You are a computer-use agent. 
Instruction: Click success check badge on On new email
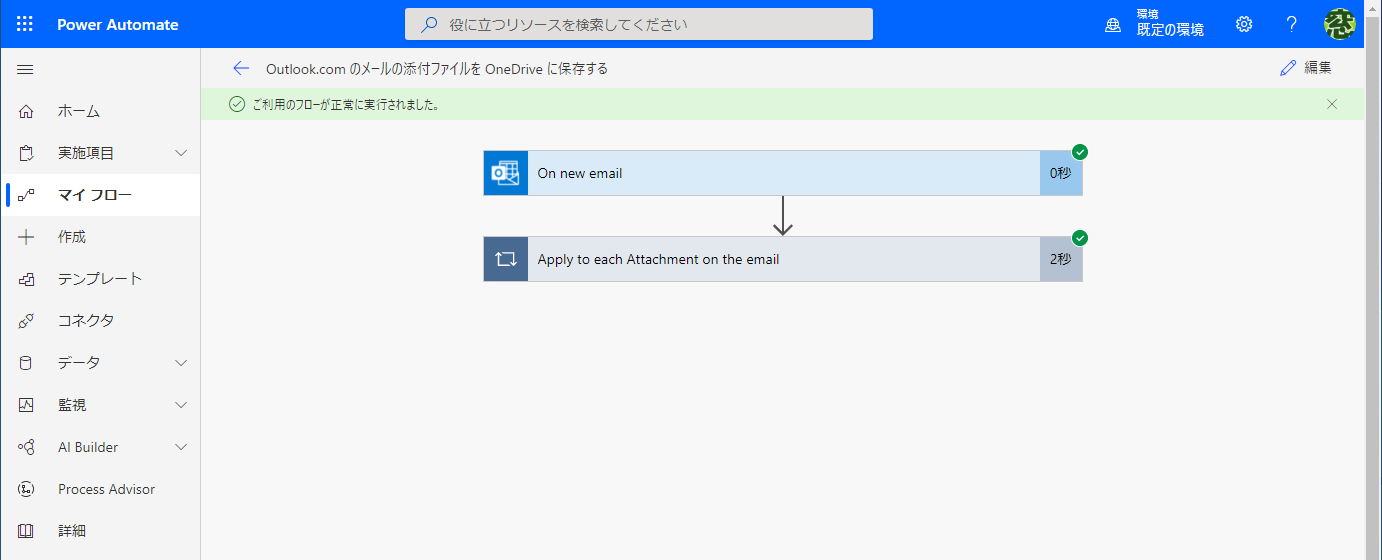pyautogui.click(x=1080, y=152)
